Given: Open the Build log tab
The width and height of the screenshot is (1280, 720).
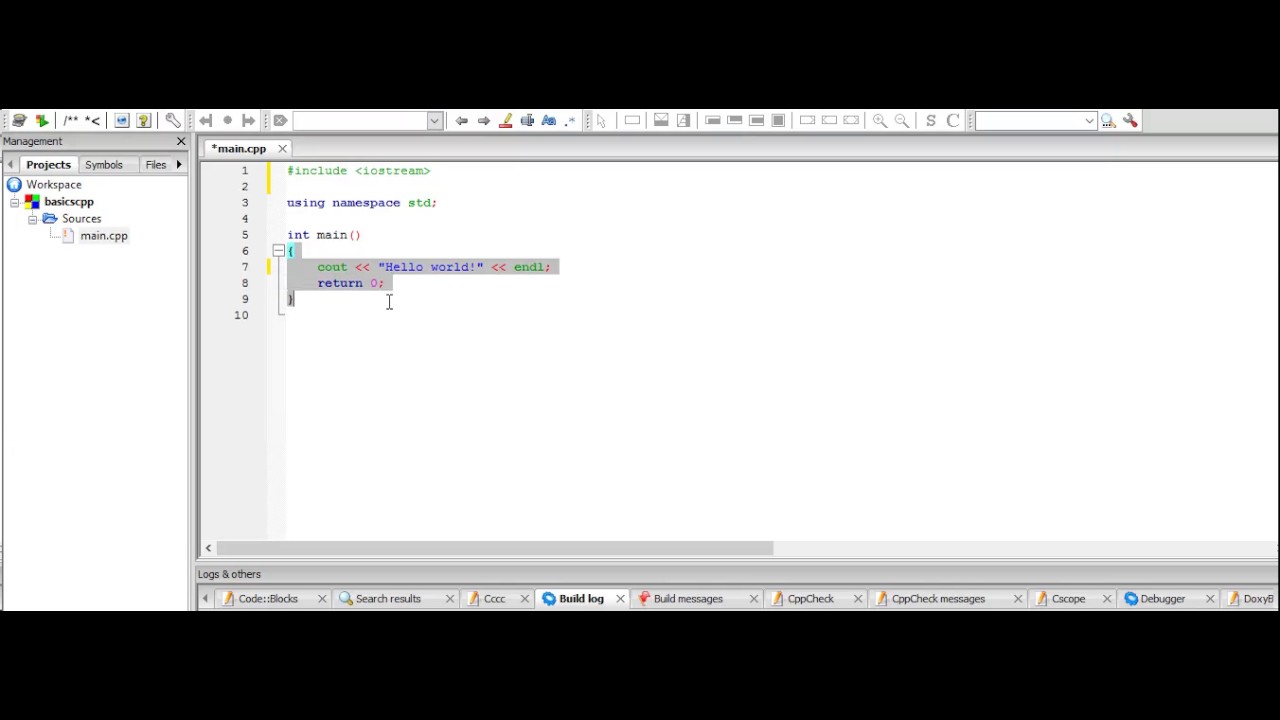Looking at the screenshot, I should 581,599.
